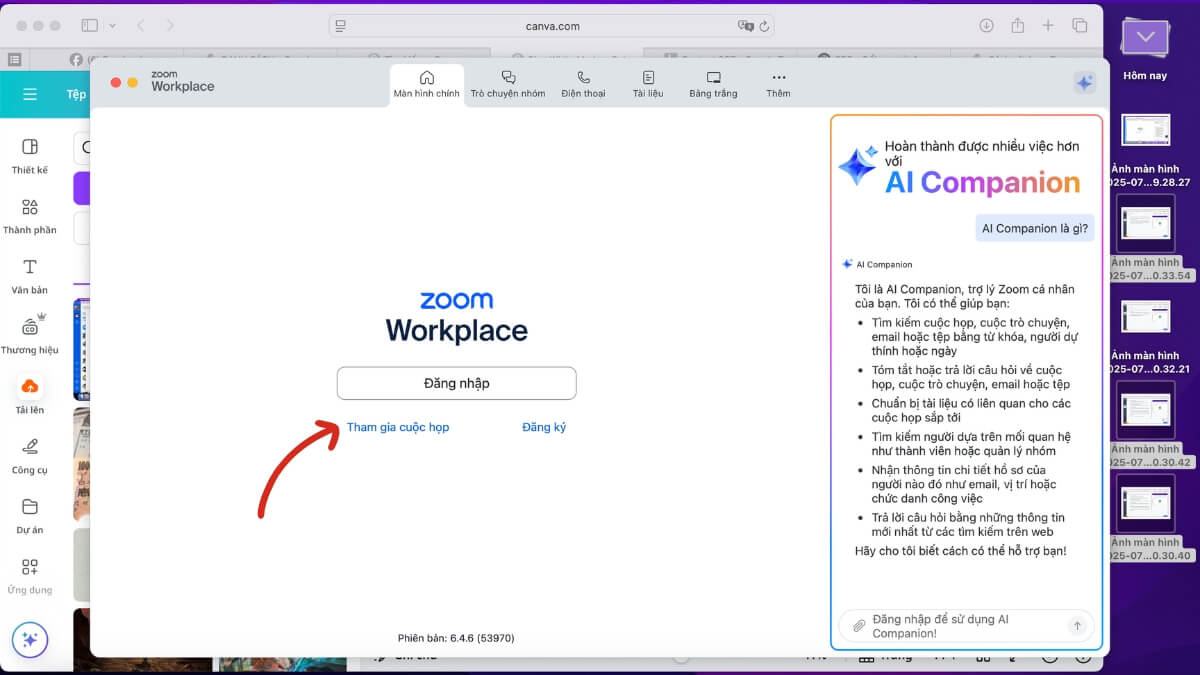Open the Tài liệu tab
Viewport: 1200px width, 675px height.
click(648, 84)
